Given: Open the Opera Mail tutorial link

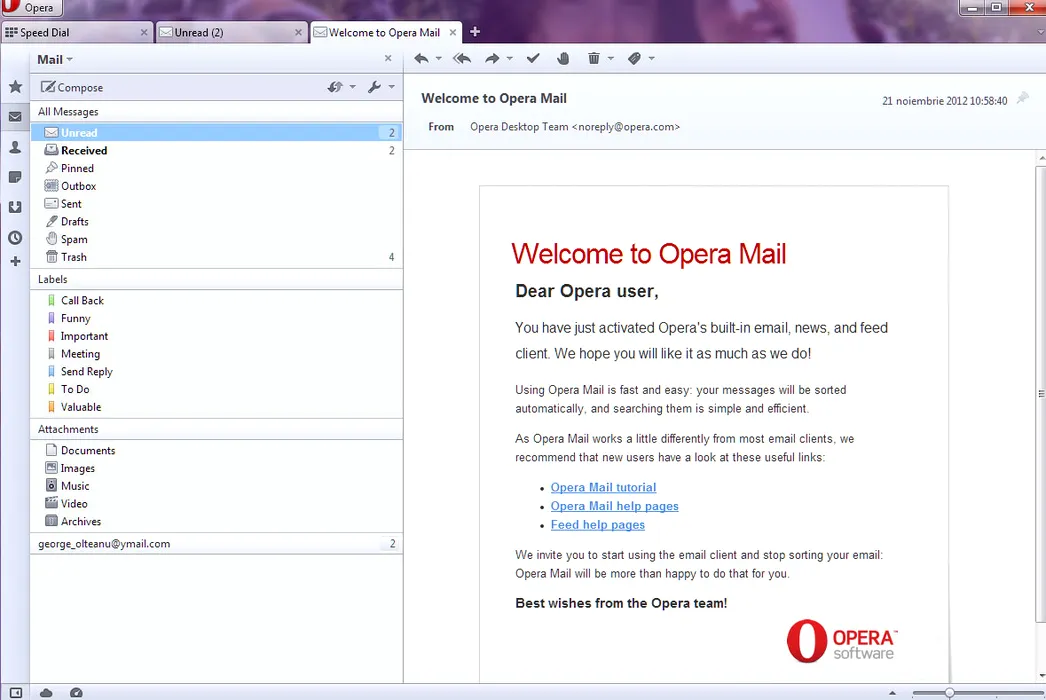Looking at the screenshot, I should point(603,487).
